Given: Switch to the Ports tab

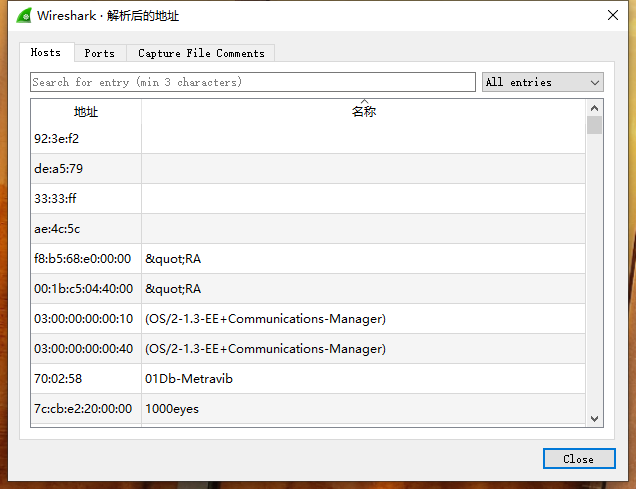Looking at the screenshot, I should [x=100, y=53].
